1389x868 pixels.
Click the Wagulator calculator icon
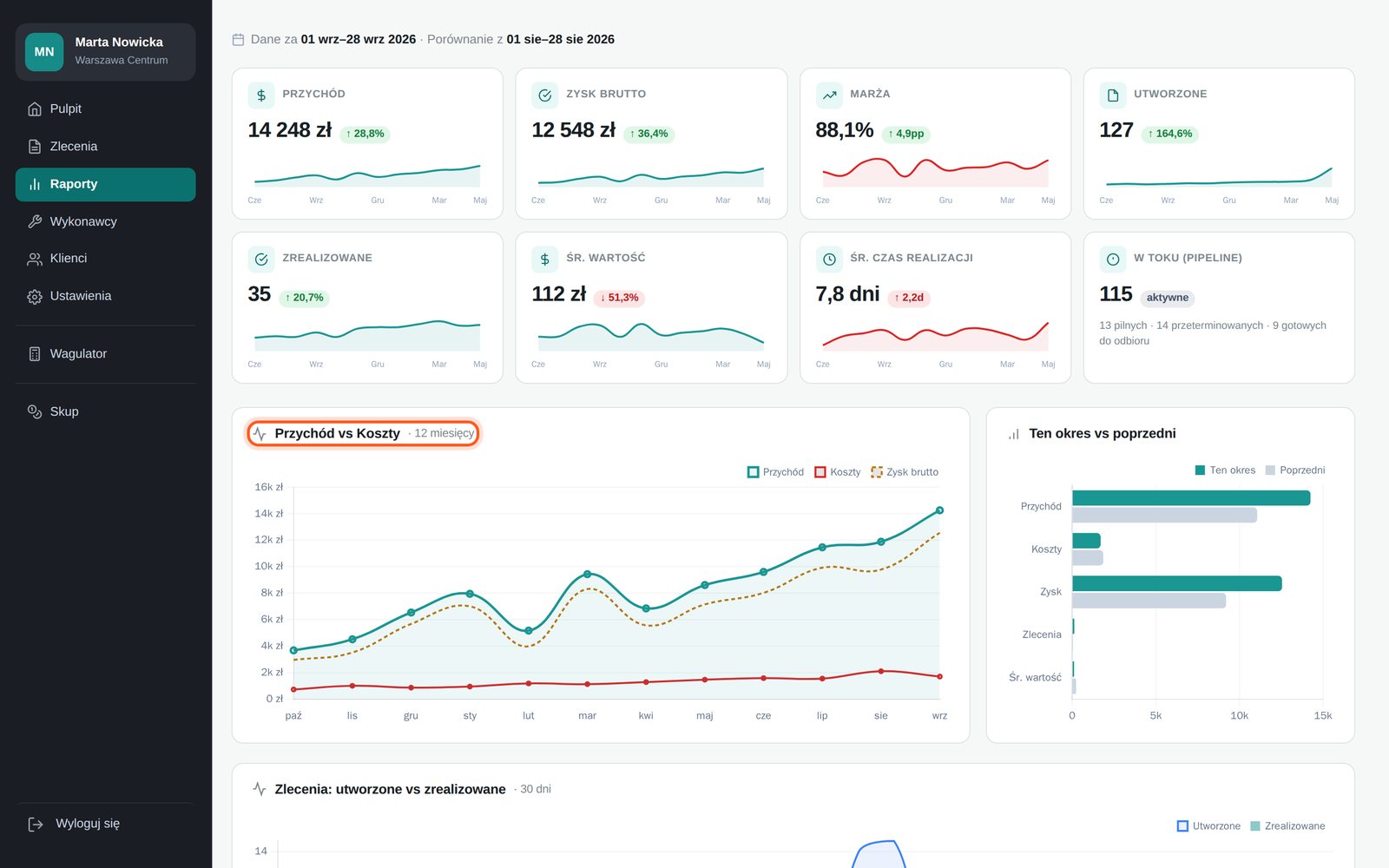point(35,354)
